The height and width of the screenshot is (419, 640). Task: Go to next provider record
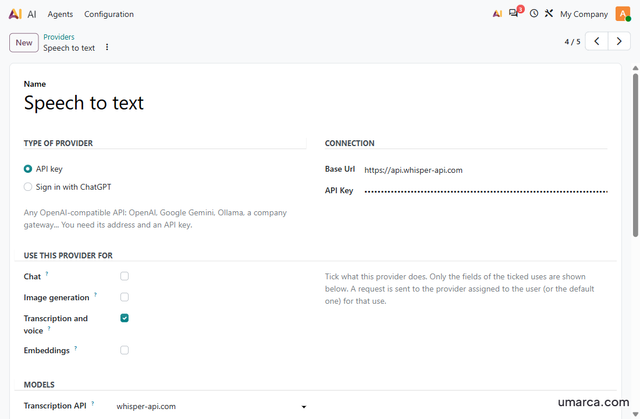(x=619, y=41)
